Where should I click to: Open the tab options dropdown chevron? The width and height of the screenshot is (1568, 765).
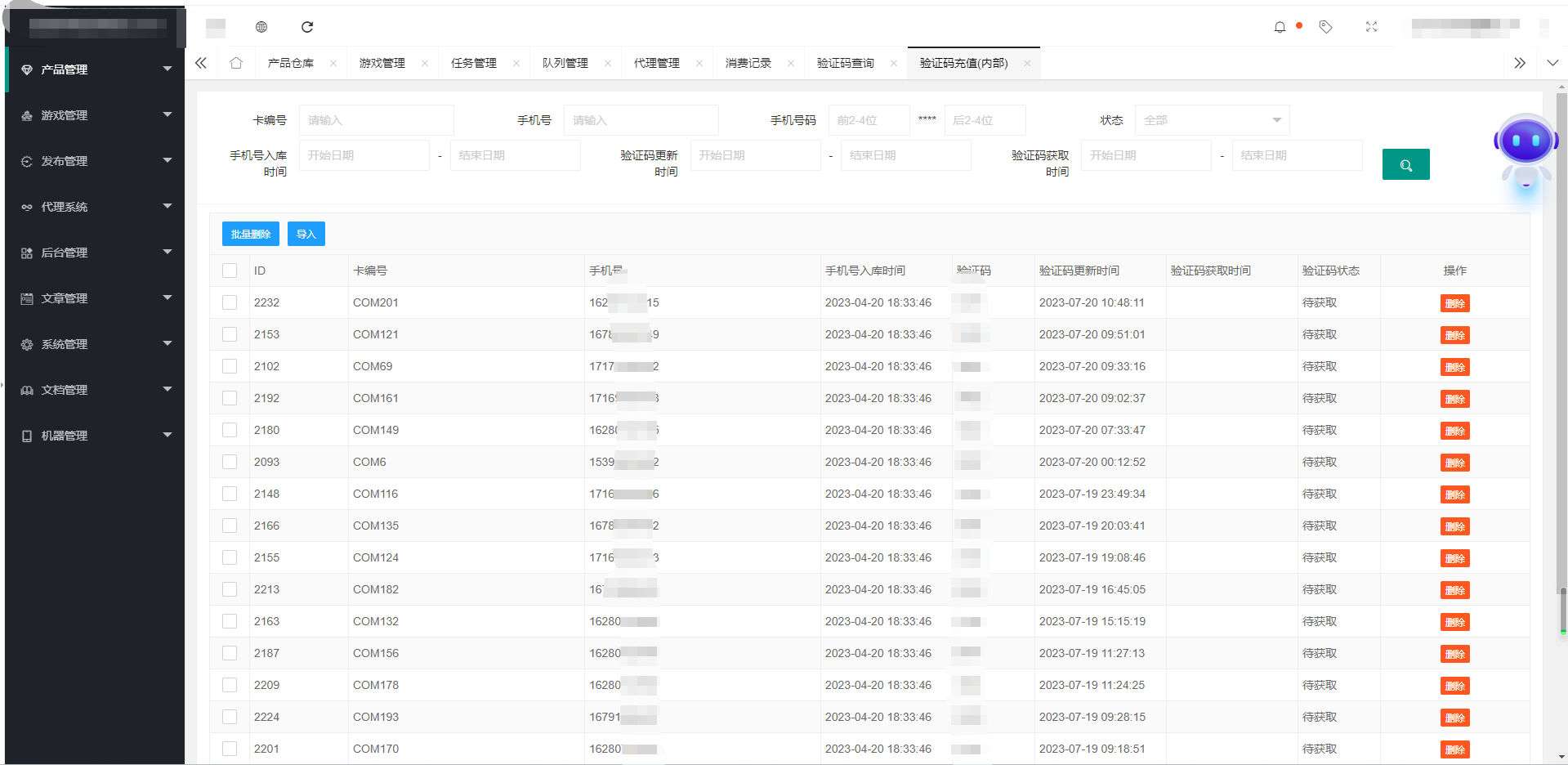point(1552,63)
